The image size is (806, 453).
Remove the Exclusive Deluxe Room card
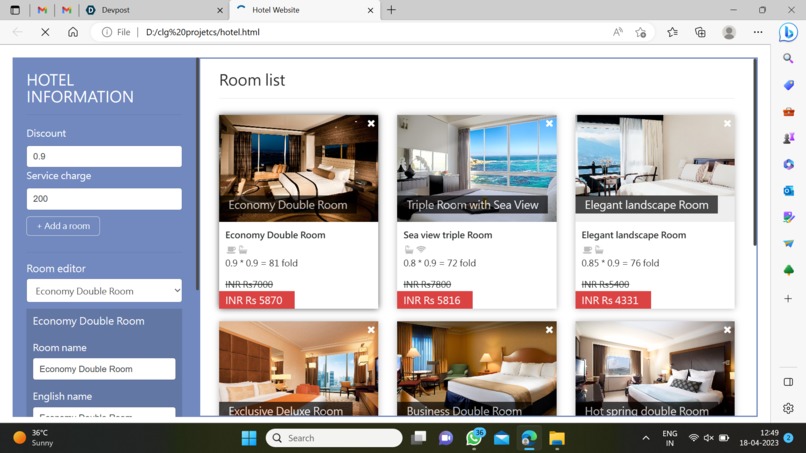tap(371, 330)
